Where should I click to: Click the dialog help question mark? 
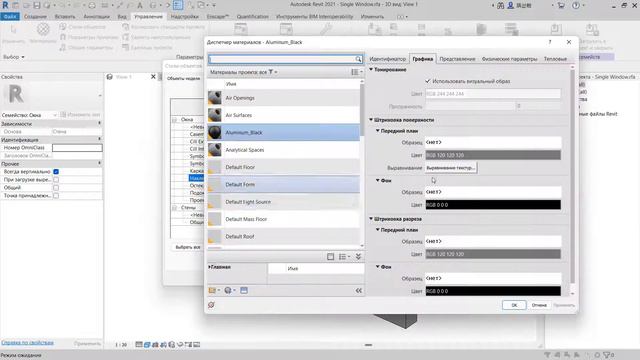550,42
